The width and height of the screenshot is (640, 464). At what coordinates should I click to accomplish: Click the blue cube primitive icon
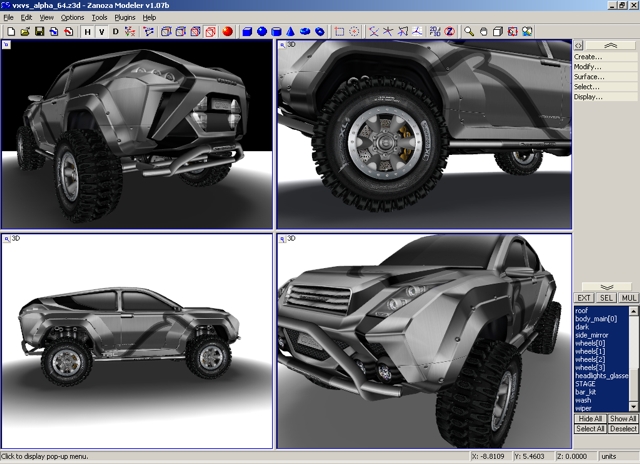point(246,32)
